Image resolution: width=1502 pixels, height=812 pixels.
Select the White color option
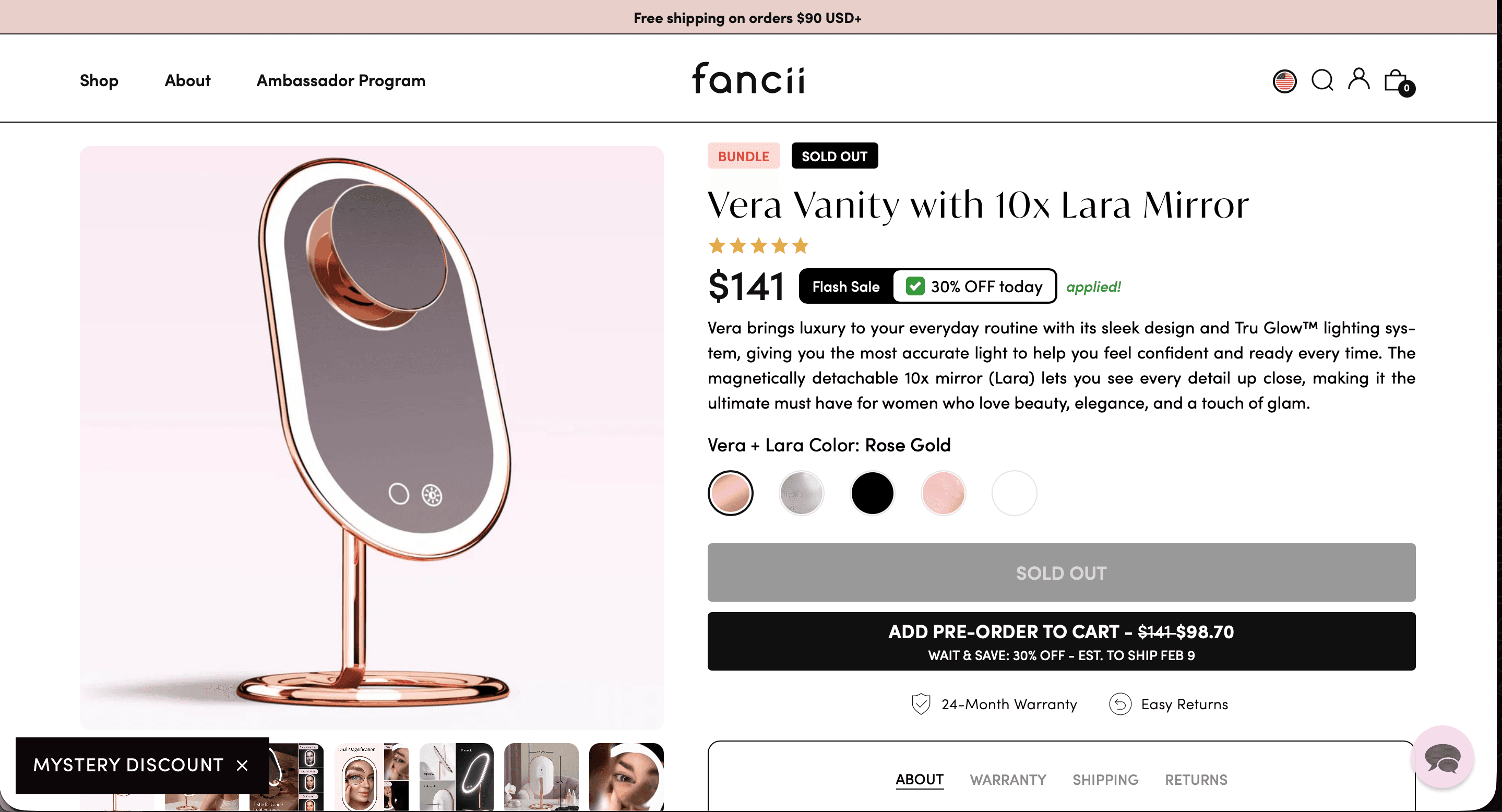pyautogui.click(x=1014, y=493)
